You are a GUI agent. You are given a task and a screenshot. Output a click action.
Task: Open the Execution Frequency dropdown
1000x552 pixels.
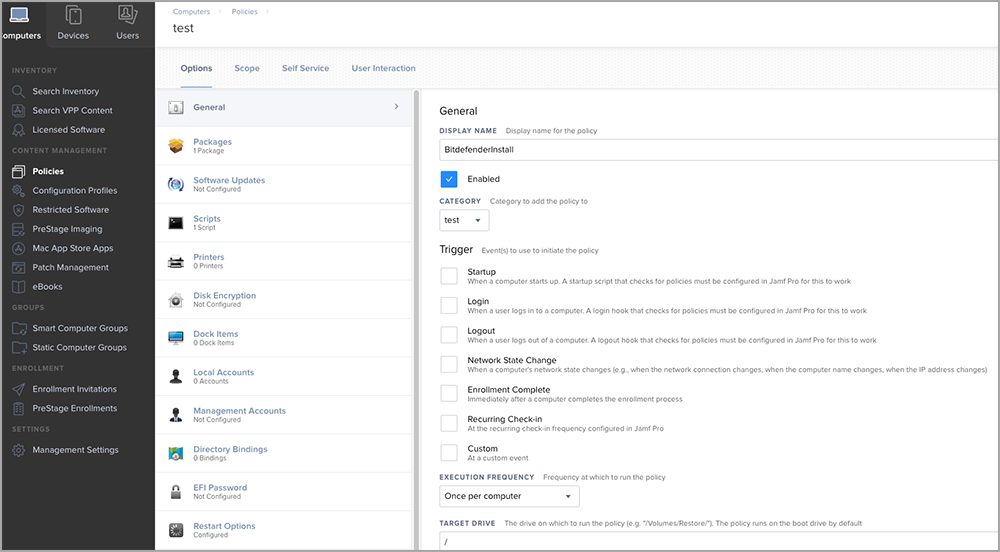tap(509, 496)
